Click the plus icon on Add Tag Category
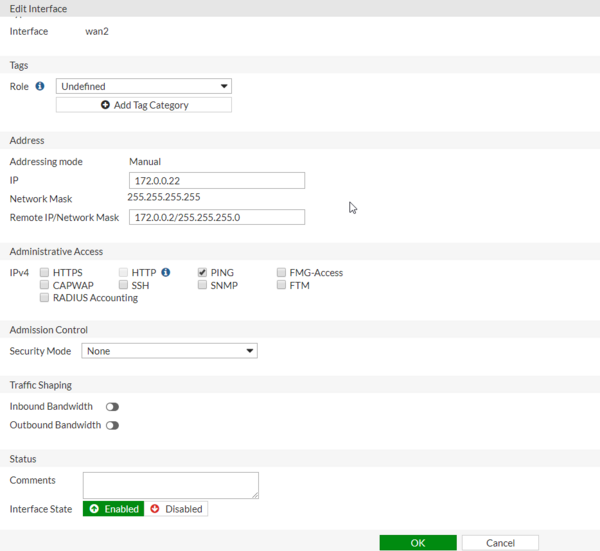This screenshot has width=600, height=551. click(105, 105)
